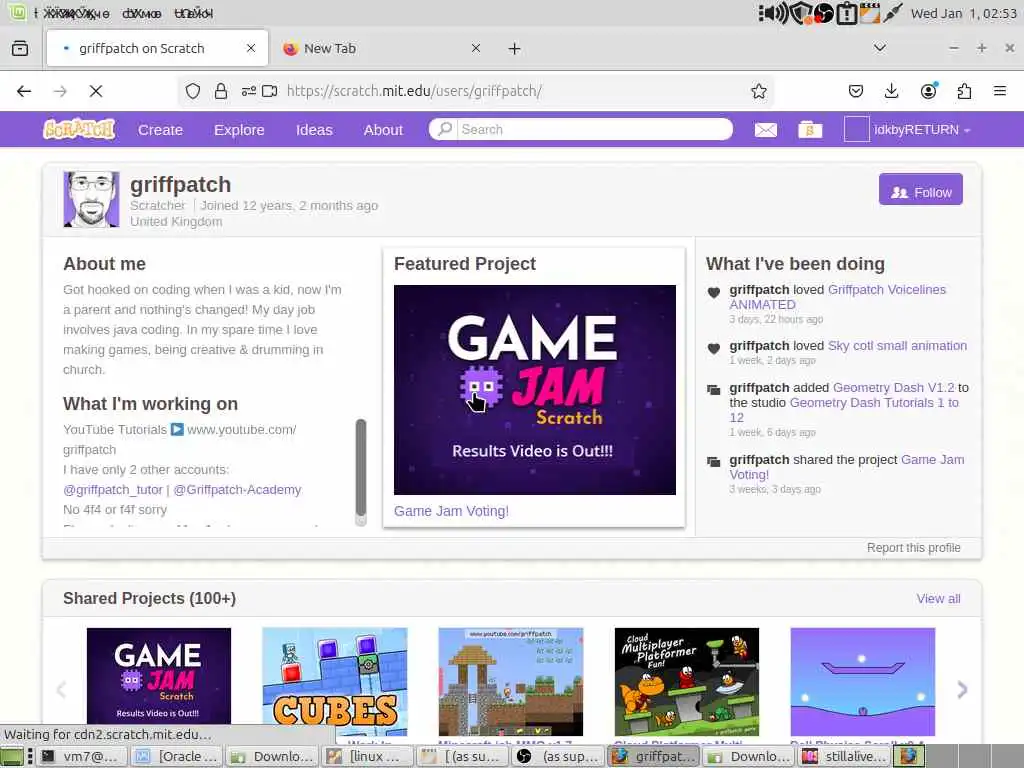The height and width of the screenshot is (768, 1024).
Task: Click the YouTube play icon in working-on text
Action: pyautogui.click(x=177, y=429)
